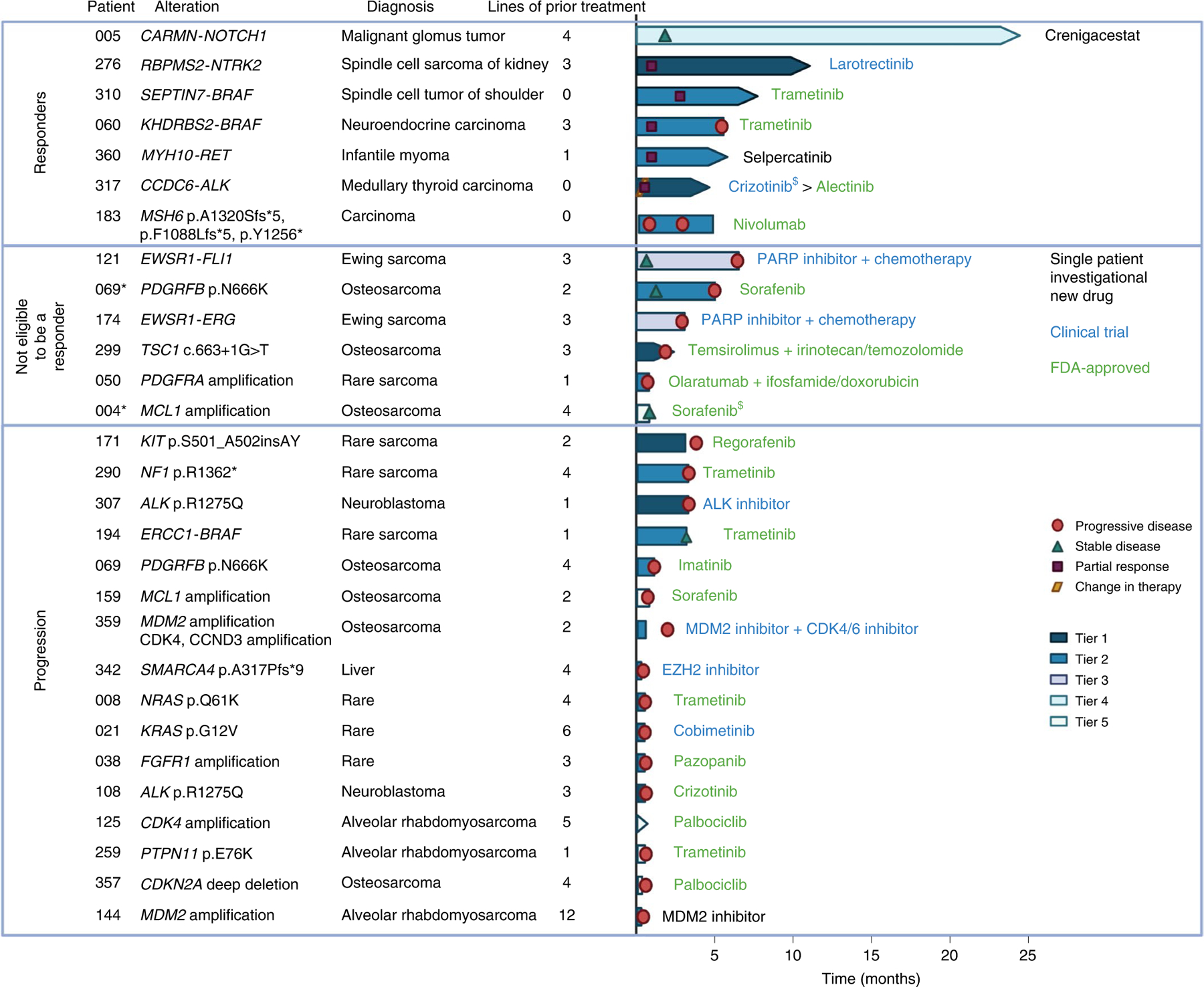
Task: Click the progressive disease circle before ALK inhibitor label
Action: pos(688,504)
